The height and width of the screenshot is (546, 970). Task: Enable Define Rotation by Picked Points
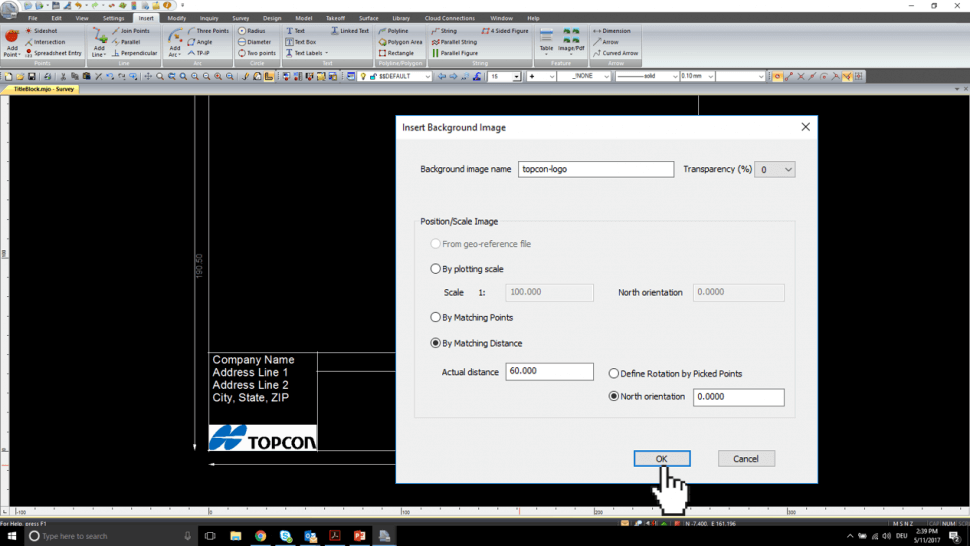point(614,374)
